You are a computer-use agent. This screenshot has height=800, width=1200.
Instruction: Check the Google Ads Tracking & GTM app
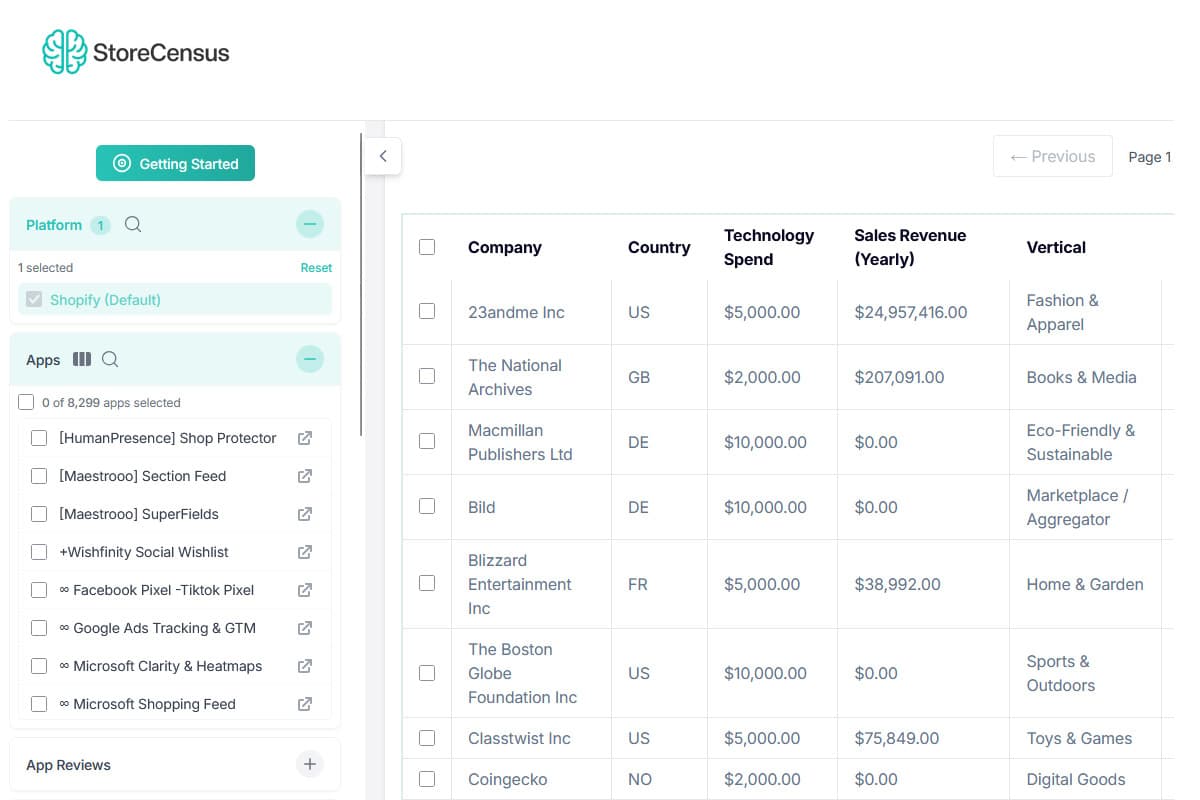tap(39, 628)
